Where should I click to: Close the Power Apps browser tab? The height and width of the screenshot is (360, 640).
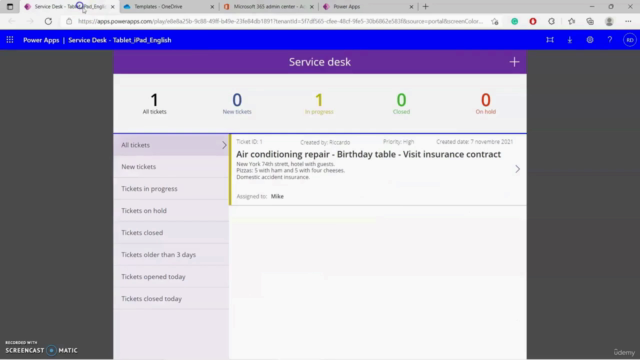click(411, 7)
